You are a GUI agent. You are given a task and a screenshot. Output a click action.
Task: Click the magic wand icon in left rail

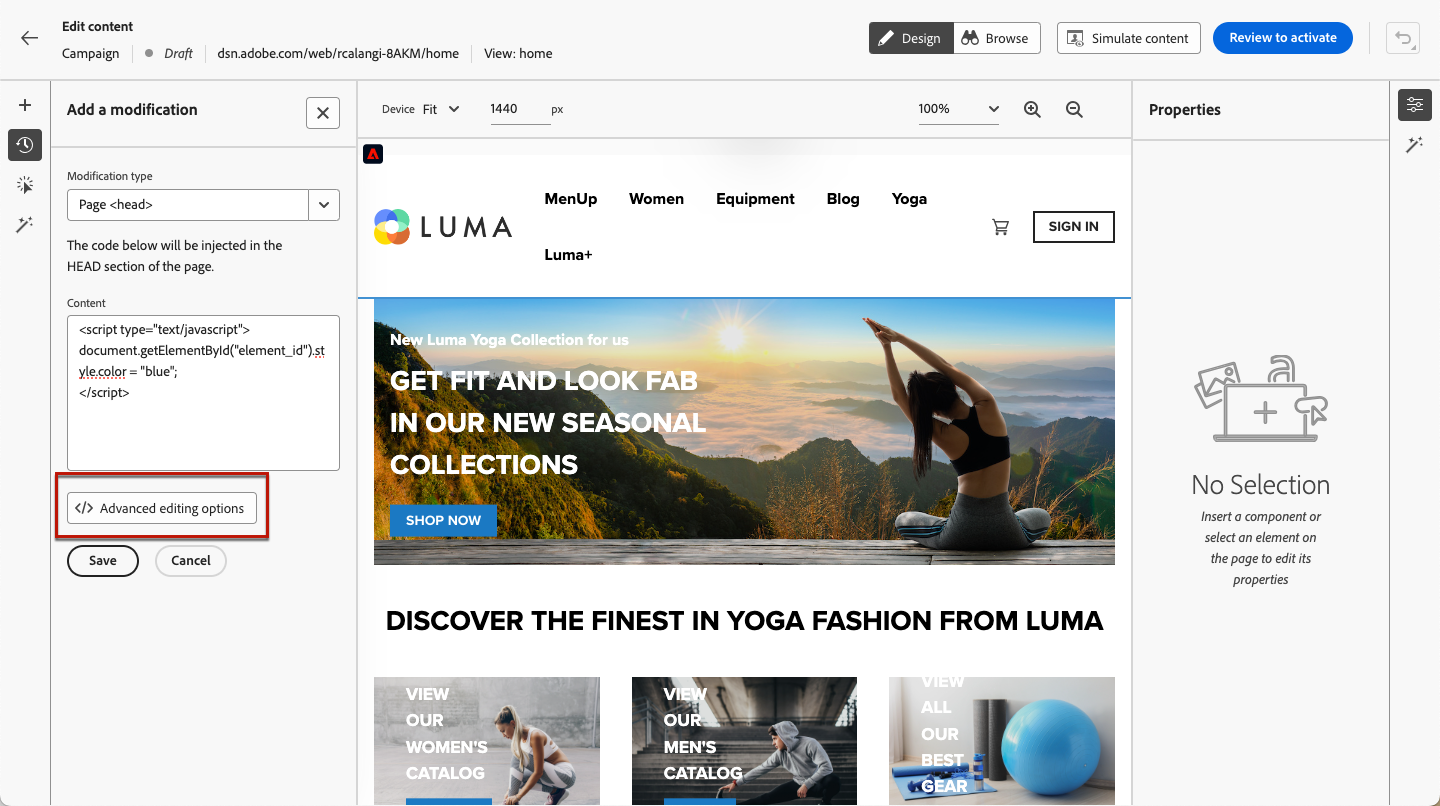(25, 225)
